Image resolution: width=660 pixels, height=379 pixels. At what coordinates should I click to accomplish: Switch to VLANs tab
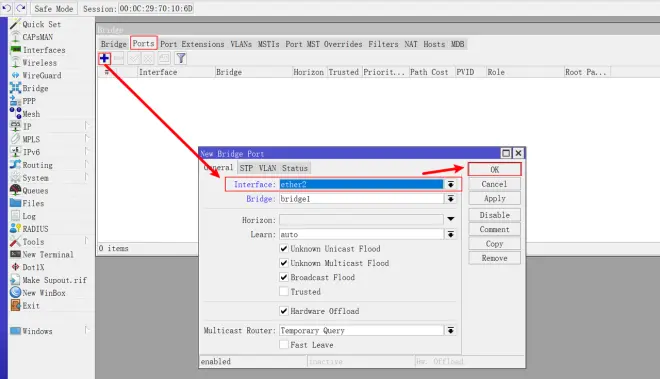(241, 44)
